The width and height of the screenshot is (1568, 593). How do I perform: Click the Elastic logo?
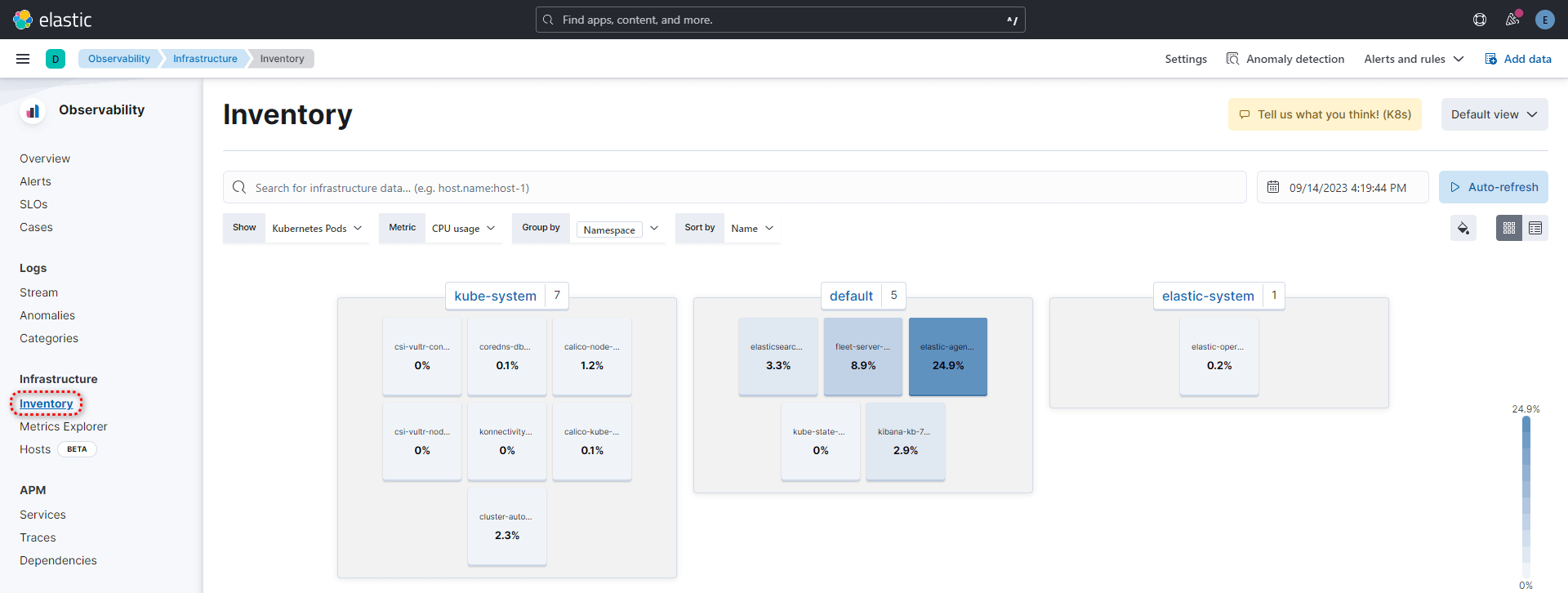point(52,20)
